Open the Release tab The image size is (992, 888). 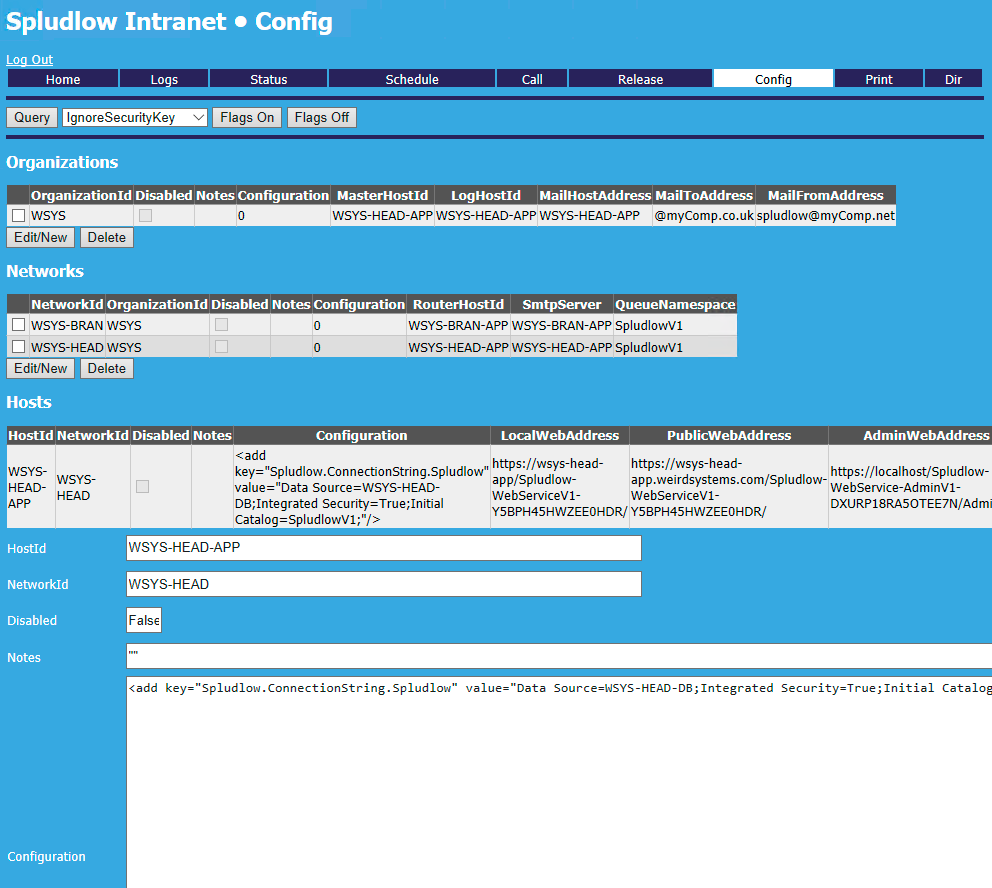pyautogui.click(x=640, y=79)
